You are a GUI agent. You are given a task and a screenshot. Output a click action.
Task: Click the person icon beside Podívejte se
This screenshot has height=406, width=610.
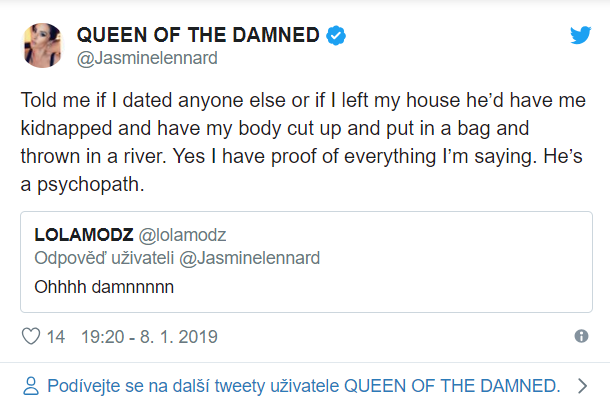(x=31, y=386)
